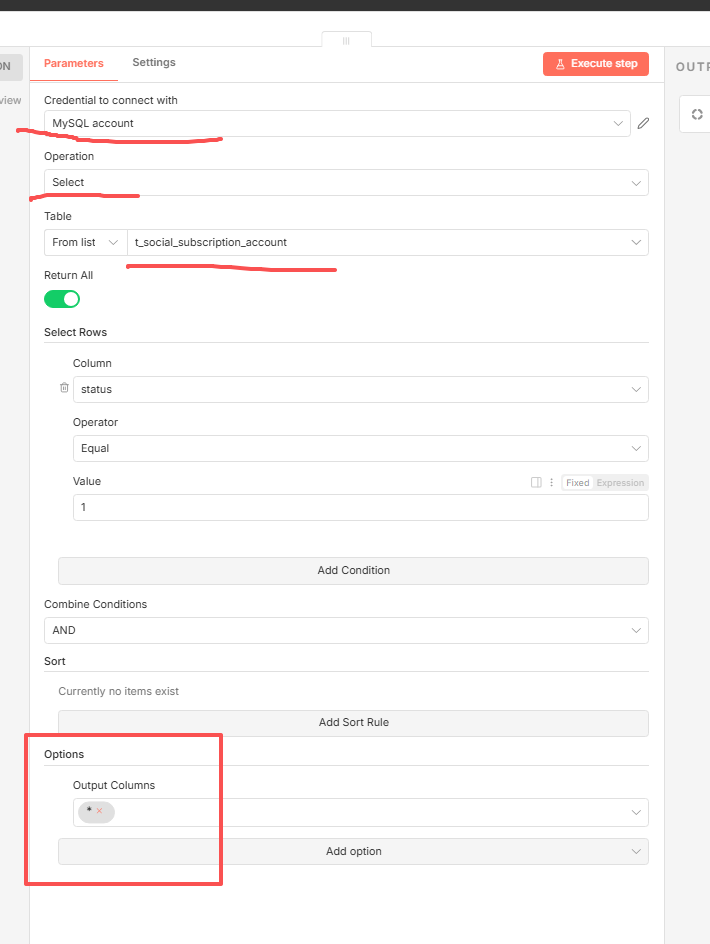Click the panel icon next to Value options
The width and height of the screenshot is (710, 944).
536,482
